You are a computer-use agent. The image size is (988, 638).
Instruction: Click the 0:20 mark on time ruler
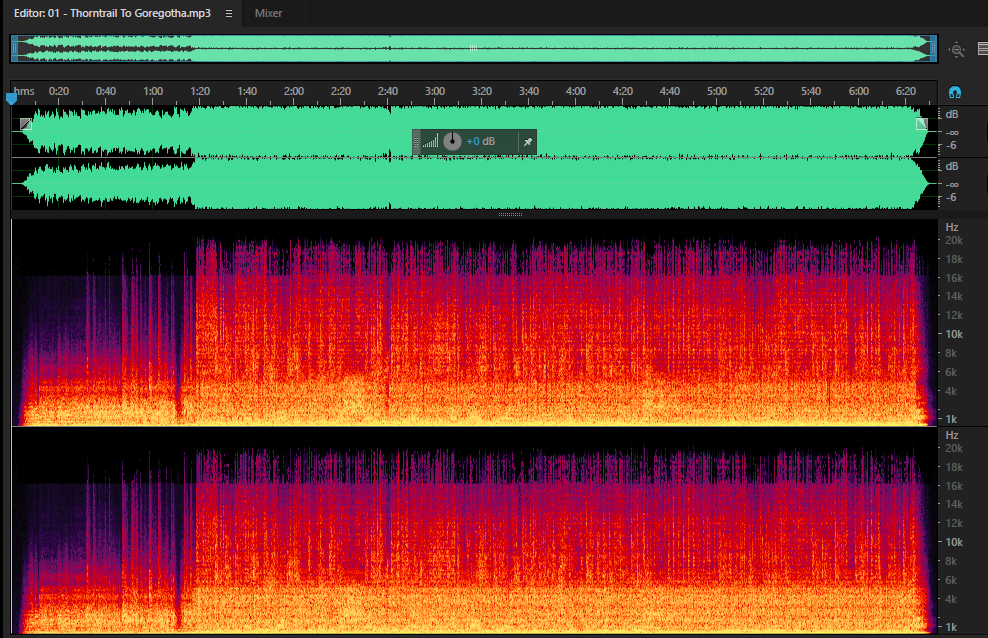click(59, 91)
